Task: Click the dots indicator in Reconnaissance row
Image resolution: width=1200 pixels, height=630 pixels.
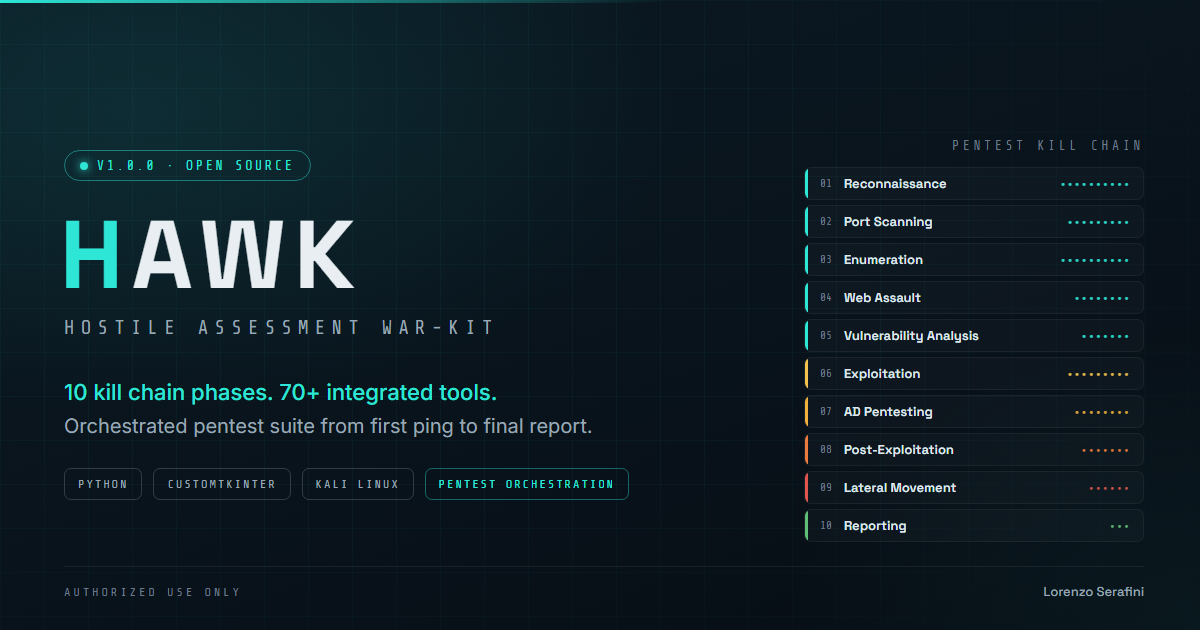Action: click(1094, 184)
